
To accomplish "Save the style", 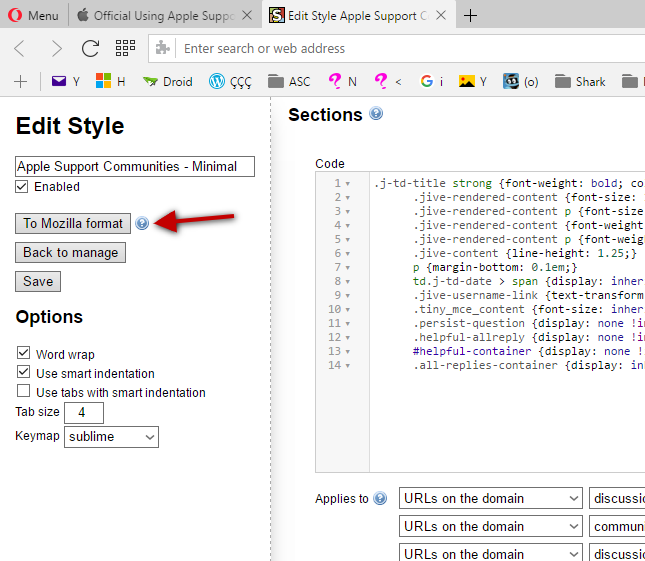I will pyautogui.click(x=38, y=282).
